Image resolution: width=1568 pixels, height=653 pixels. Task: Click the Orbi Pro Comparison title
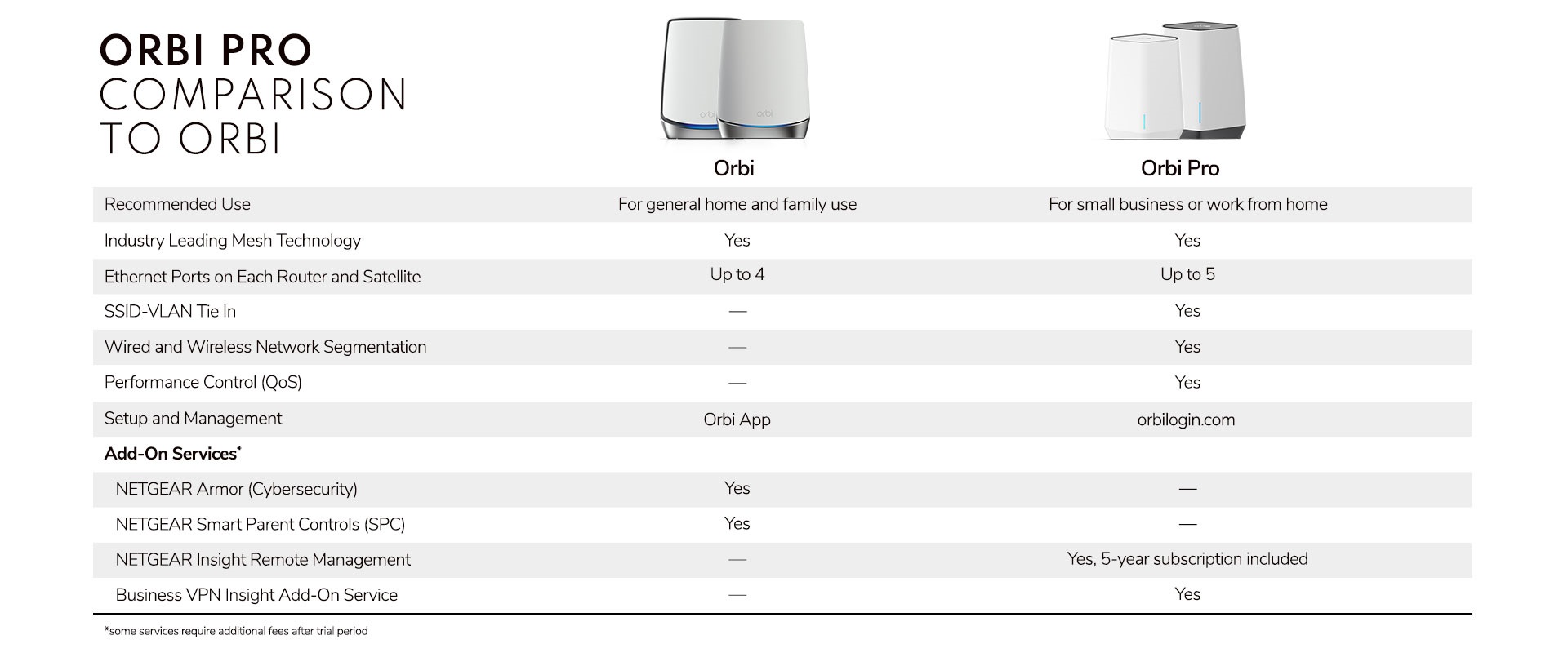[253, 94]
